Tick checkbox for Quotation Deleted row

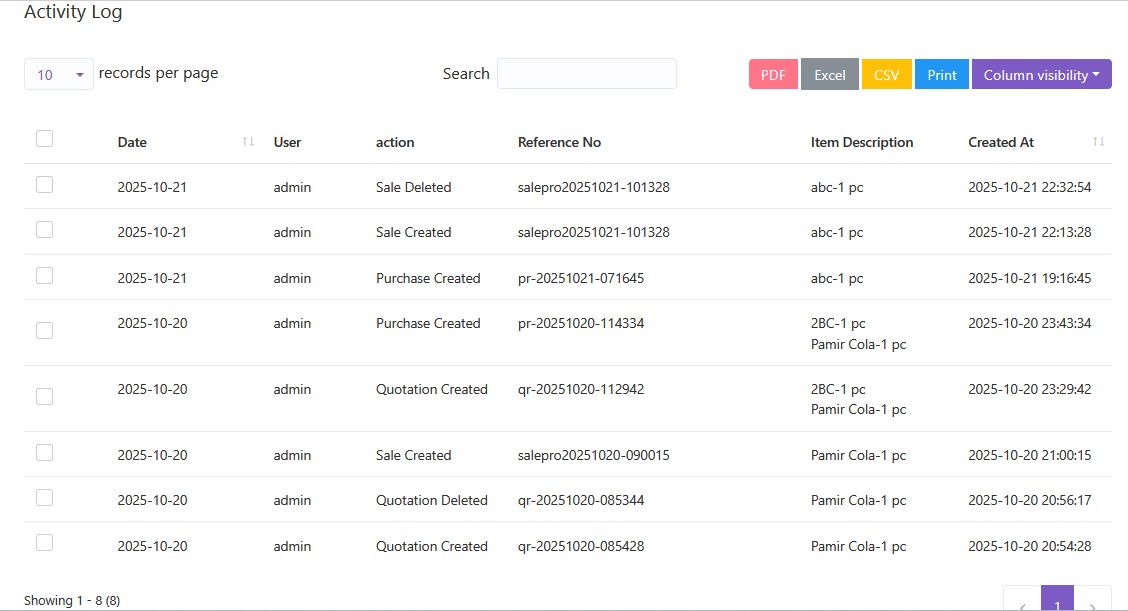pos(44,497)
